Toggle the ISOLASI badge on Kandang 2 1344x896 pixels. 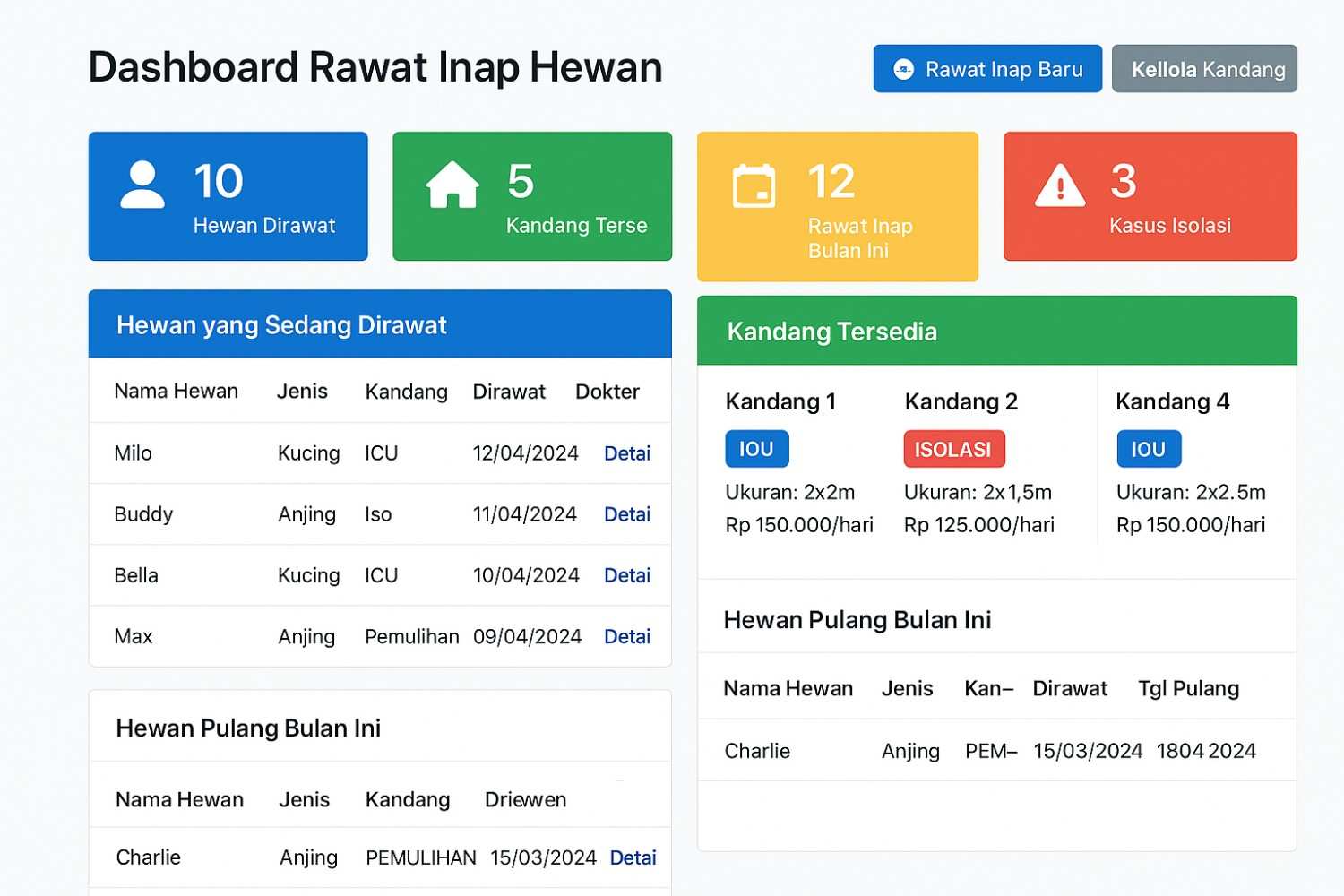coord(953,449)
